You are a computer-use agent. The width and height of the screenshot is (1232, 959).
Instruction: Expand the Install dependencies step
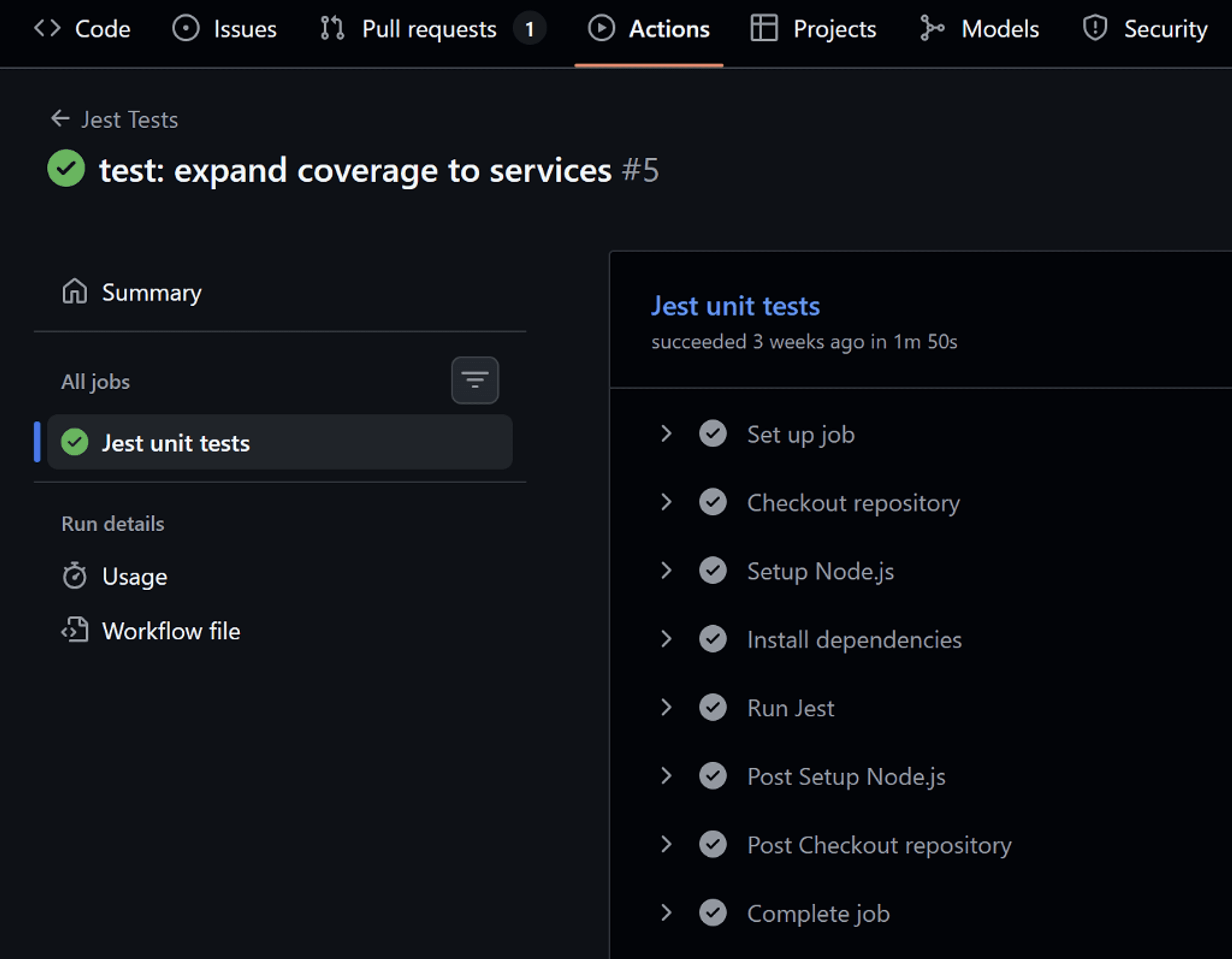[x=666, y=639]
